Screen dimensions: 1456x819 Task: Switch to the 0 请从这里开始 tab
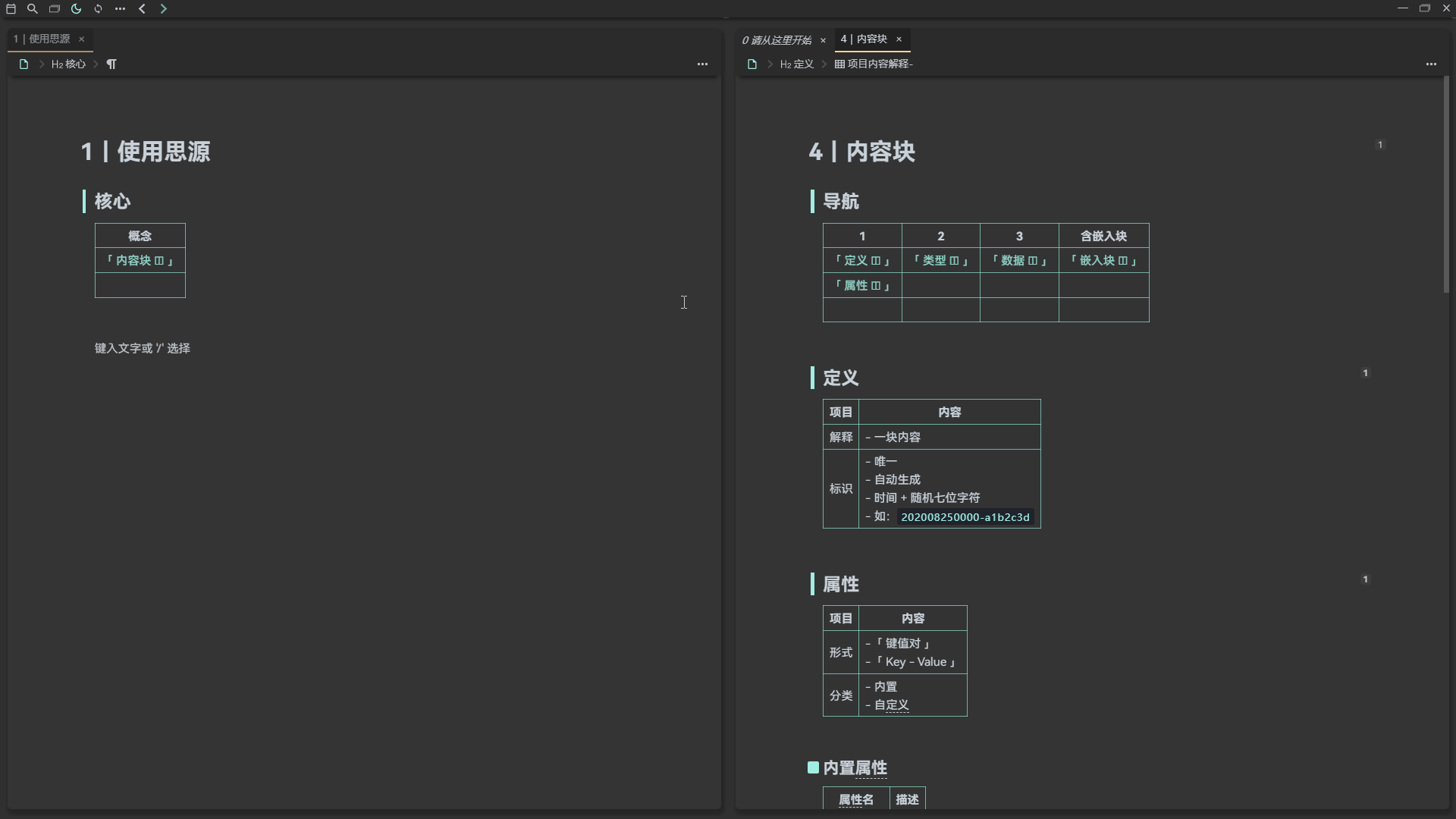[777, 39]
